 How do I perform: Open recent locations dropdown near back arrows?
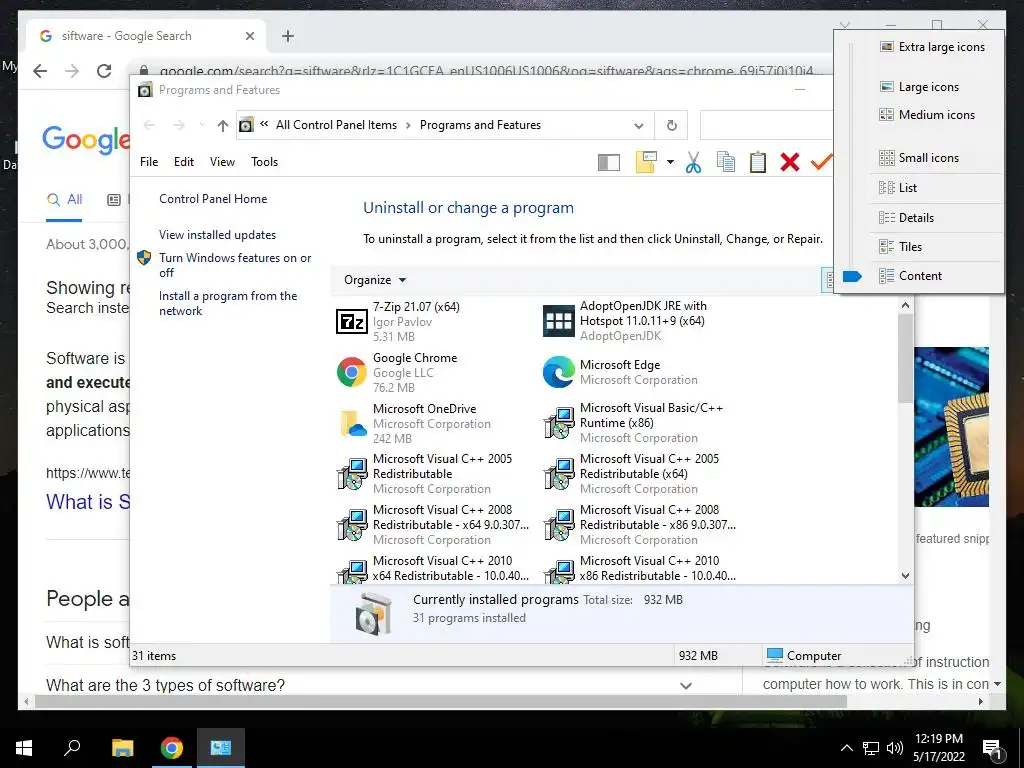coord(202,125)
